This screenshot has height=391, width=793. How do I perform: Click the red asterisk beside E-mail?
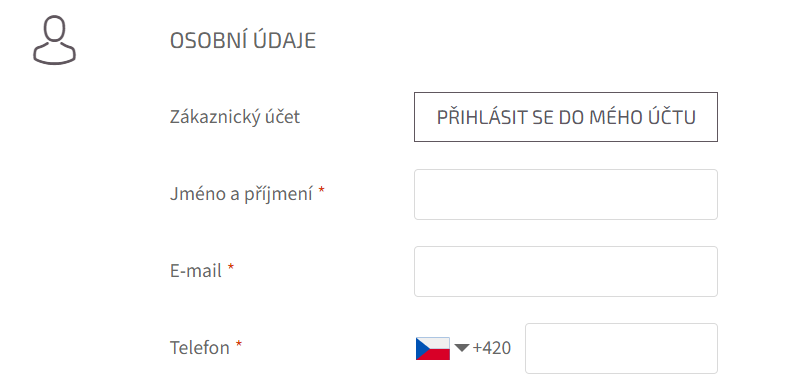(231, 268)
